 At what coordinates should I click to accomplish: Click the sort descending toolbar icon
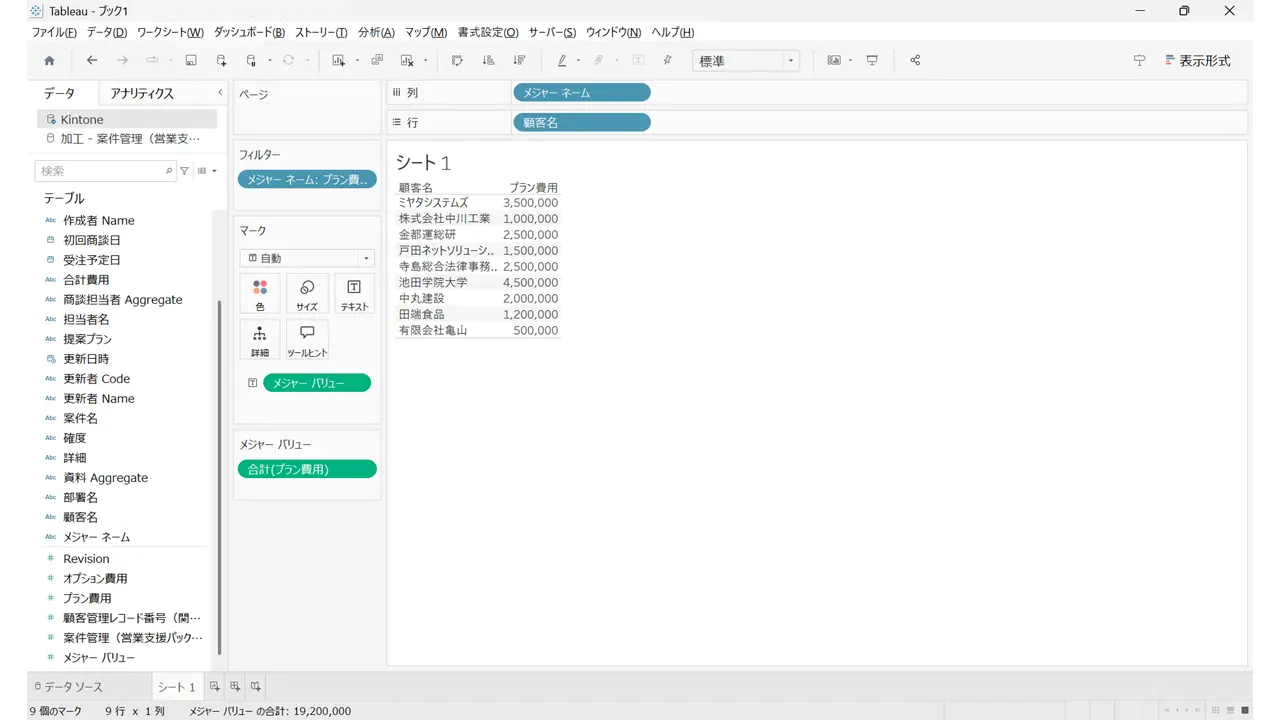519,61
